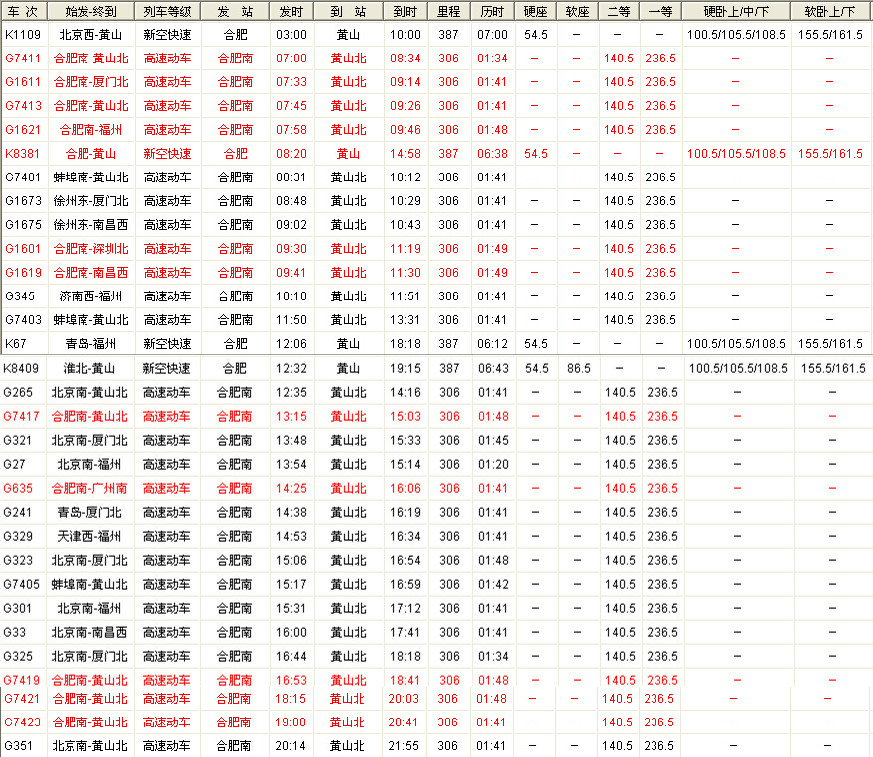Screen dimensions: 873x757
Task: Click train number K8409
Action: tap(21, 368)
